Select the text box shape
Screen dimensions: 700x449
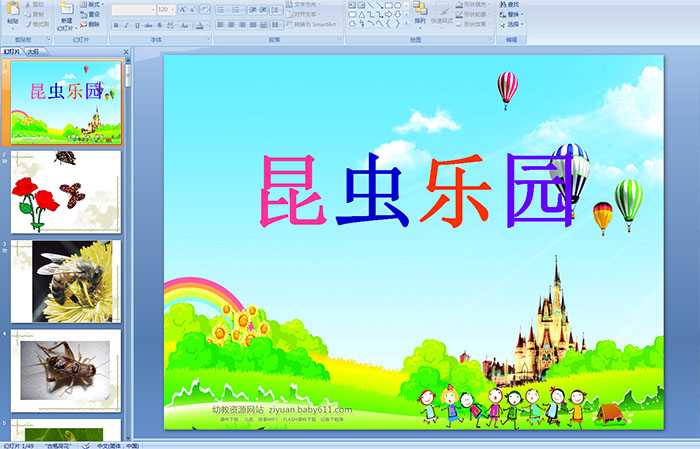[x=352, y=5]
